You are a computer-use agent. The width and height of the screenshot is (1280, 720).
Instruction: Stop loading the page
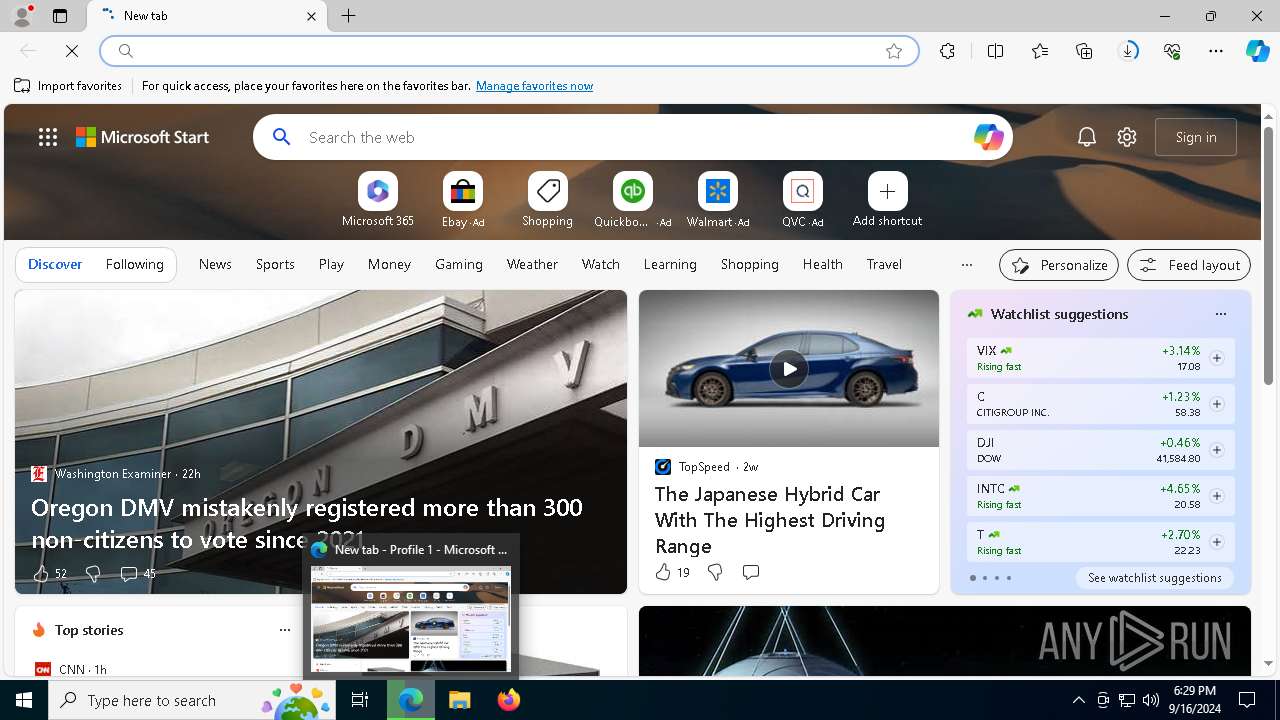pos(72,51)
